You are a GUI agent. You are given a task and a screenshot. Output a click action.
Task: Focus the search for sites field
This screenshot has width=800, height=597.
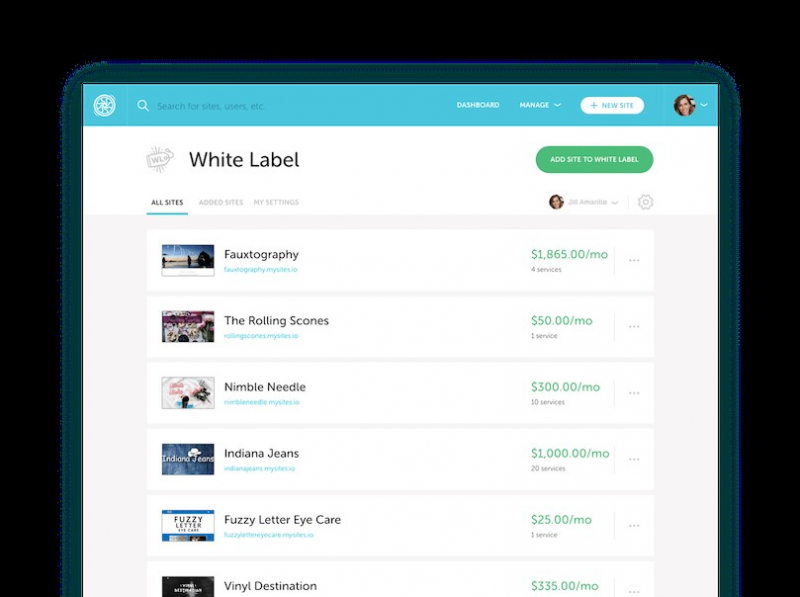[211, 106]
